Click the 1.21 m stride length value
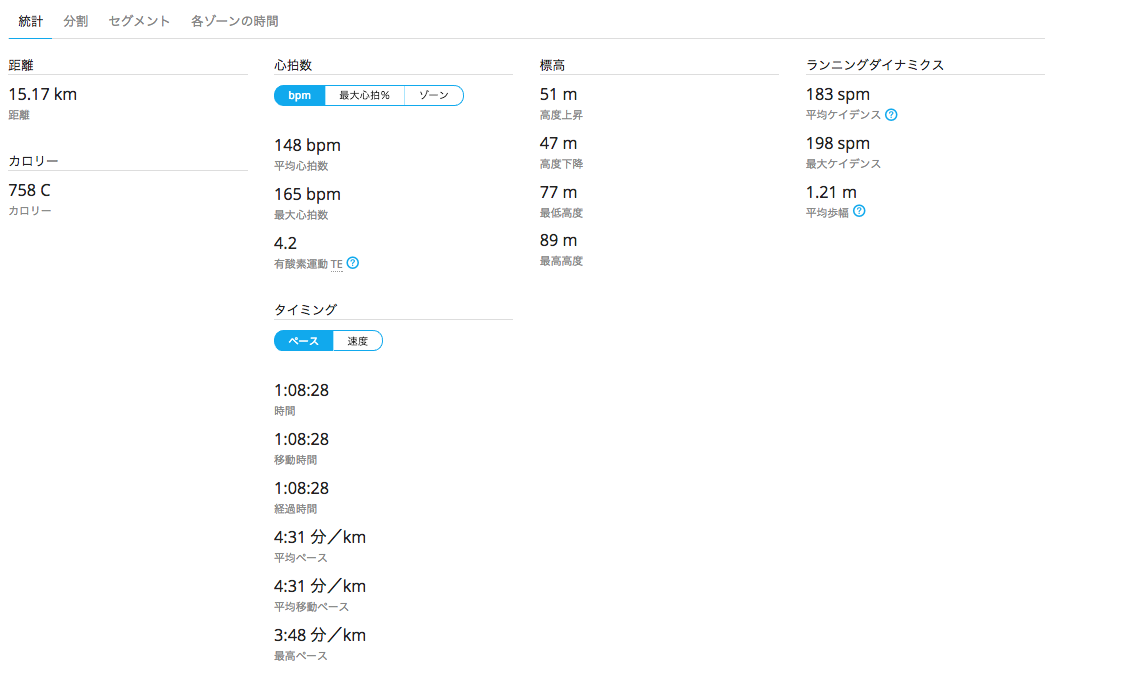The width and height of the screenshot is (1129, 679). [831, 192]
